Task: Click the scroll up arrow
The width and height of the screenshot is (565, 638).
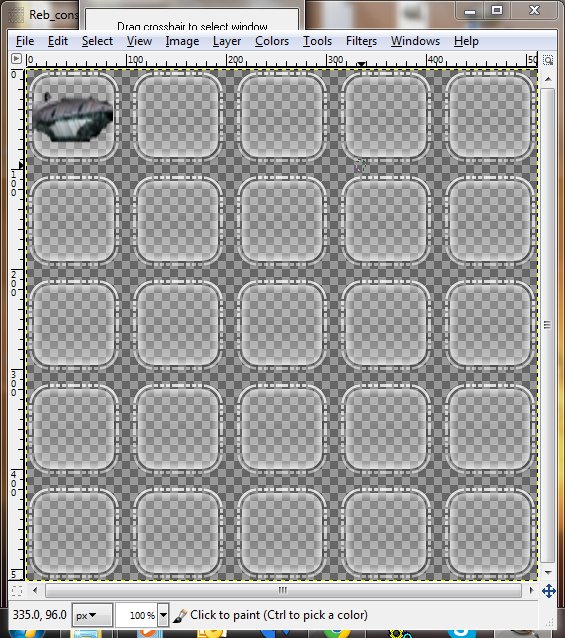Action: coord(548,79)
